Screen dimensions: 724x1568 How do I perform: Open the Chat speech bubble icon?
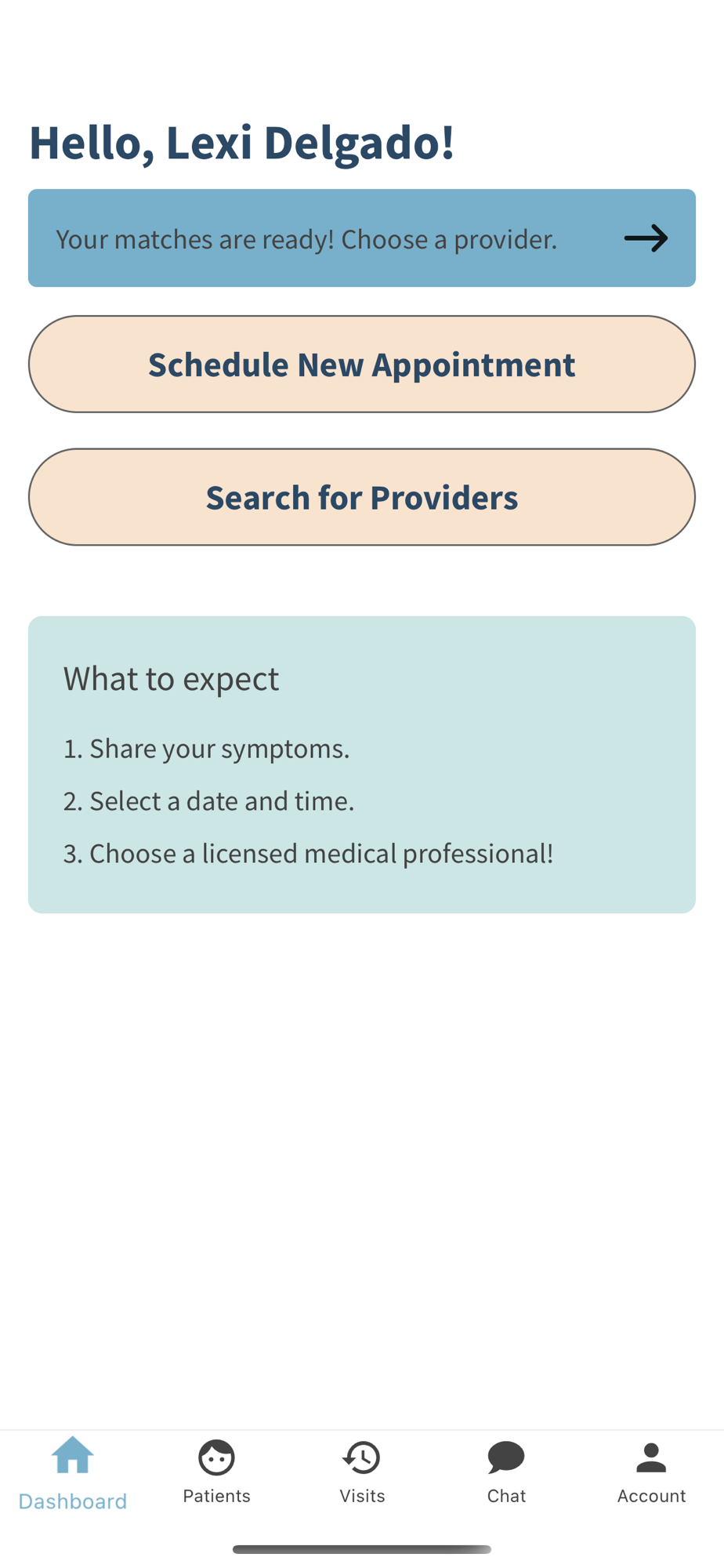coord(506,1457)
